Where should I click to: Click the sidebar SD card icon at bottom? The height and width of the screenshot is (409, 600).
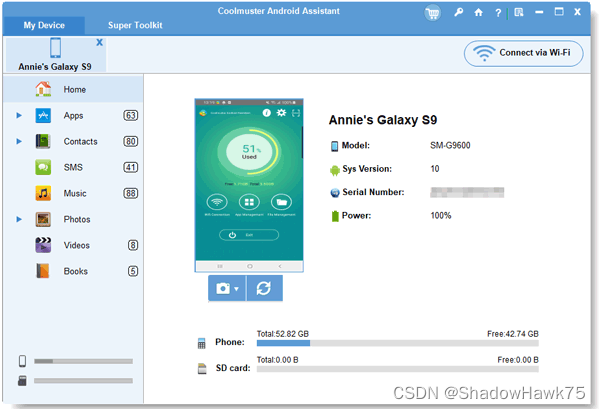click(22, 381)
